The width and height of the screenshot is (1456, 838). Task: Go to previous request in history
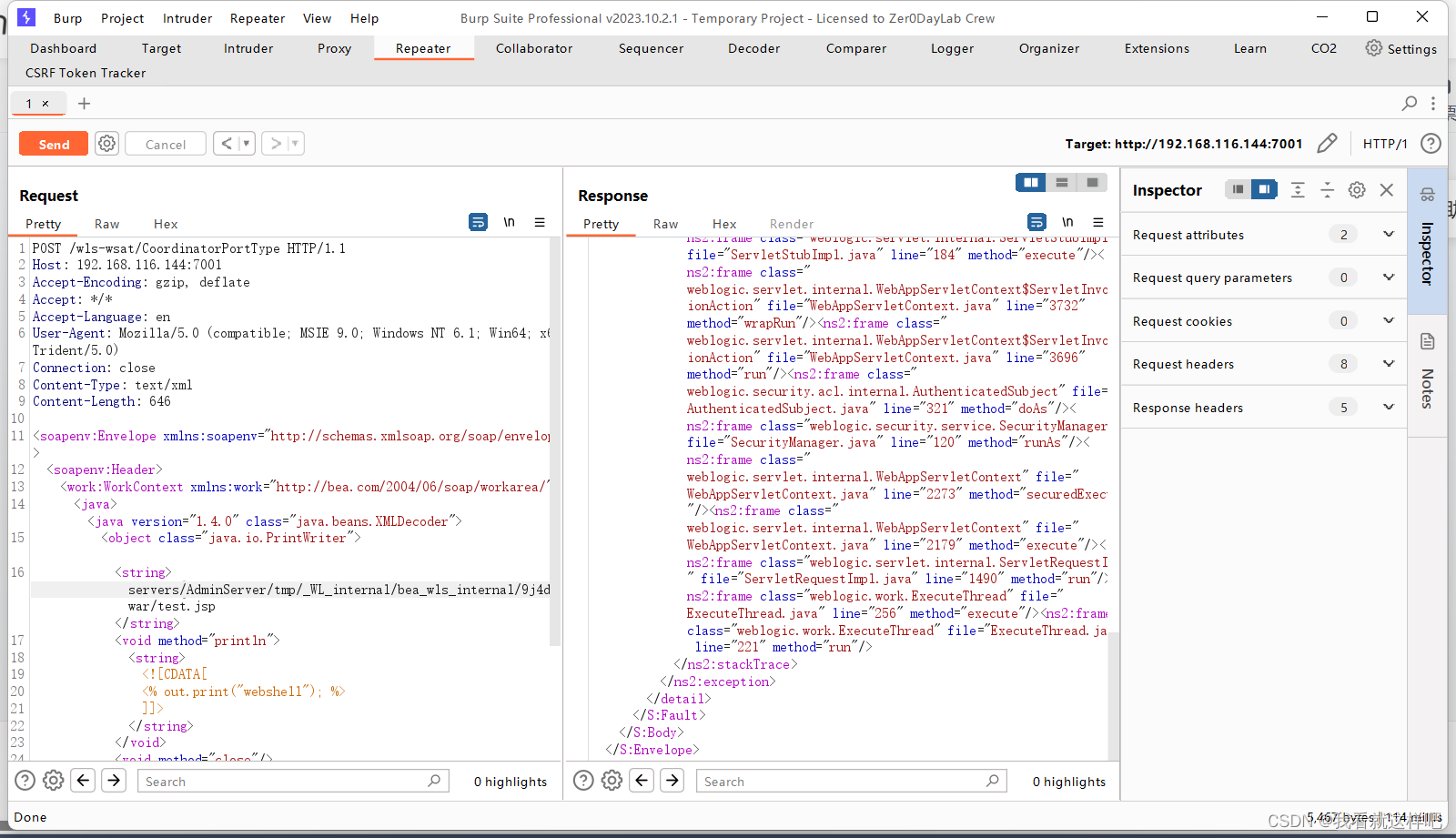click(x=226, y=144)
